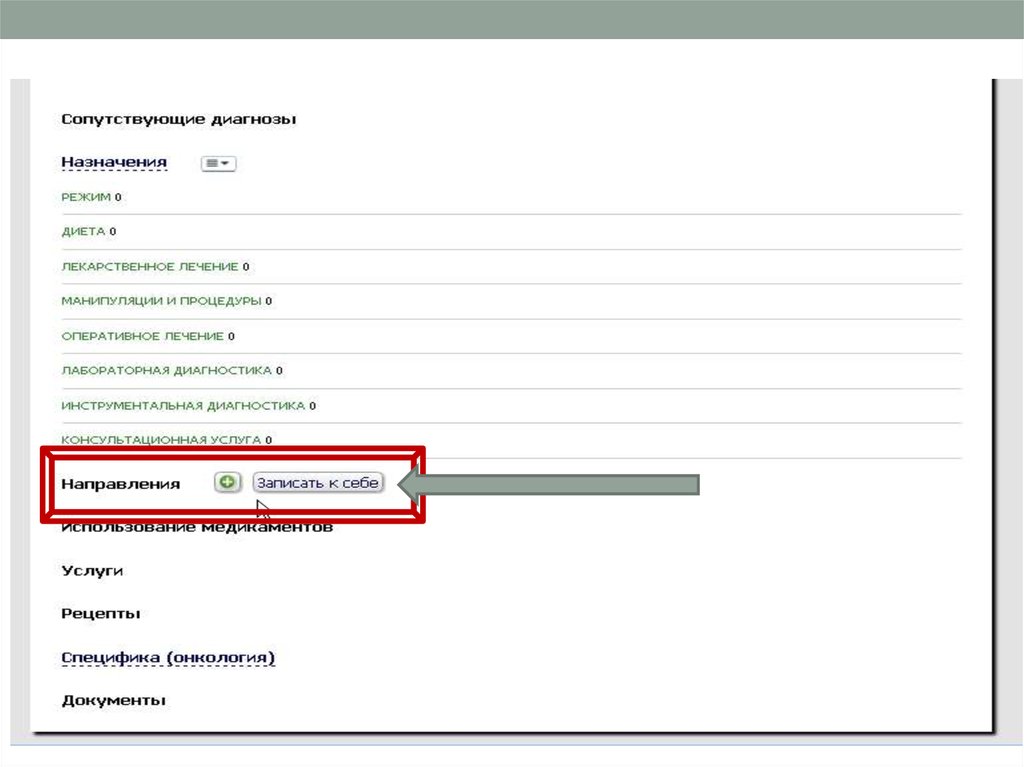The image size is (1024, 767).
Task: Click the green plus icon beside Направления
Action: [228, 482]
